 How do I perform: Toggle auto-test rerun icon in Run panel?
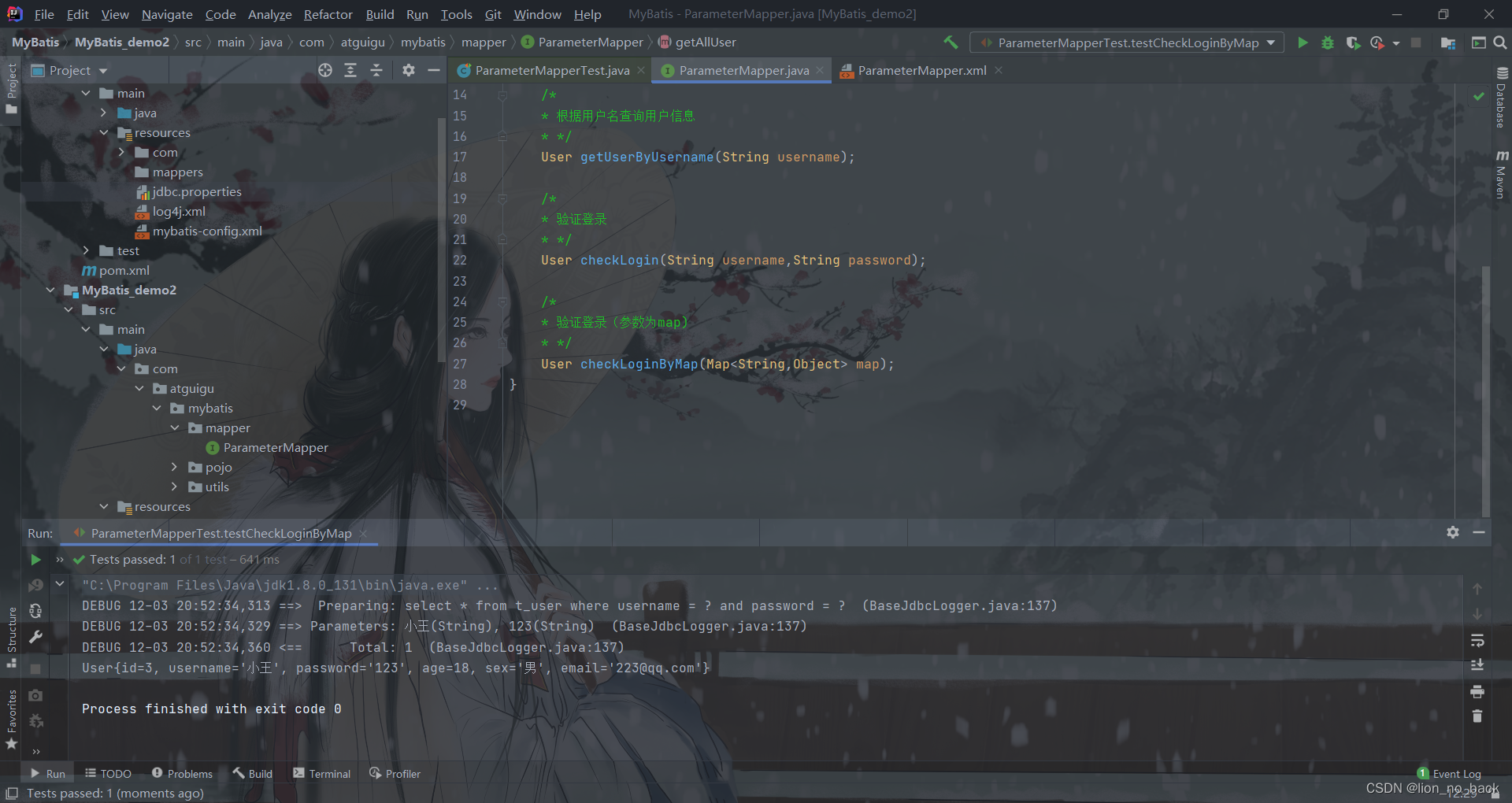(x=35, y=611)
